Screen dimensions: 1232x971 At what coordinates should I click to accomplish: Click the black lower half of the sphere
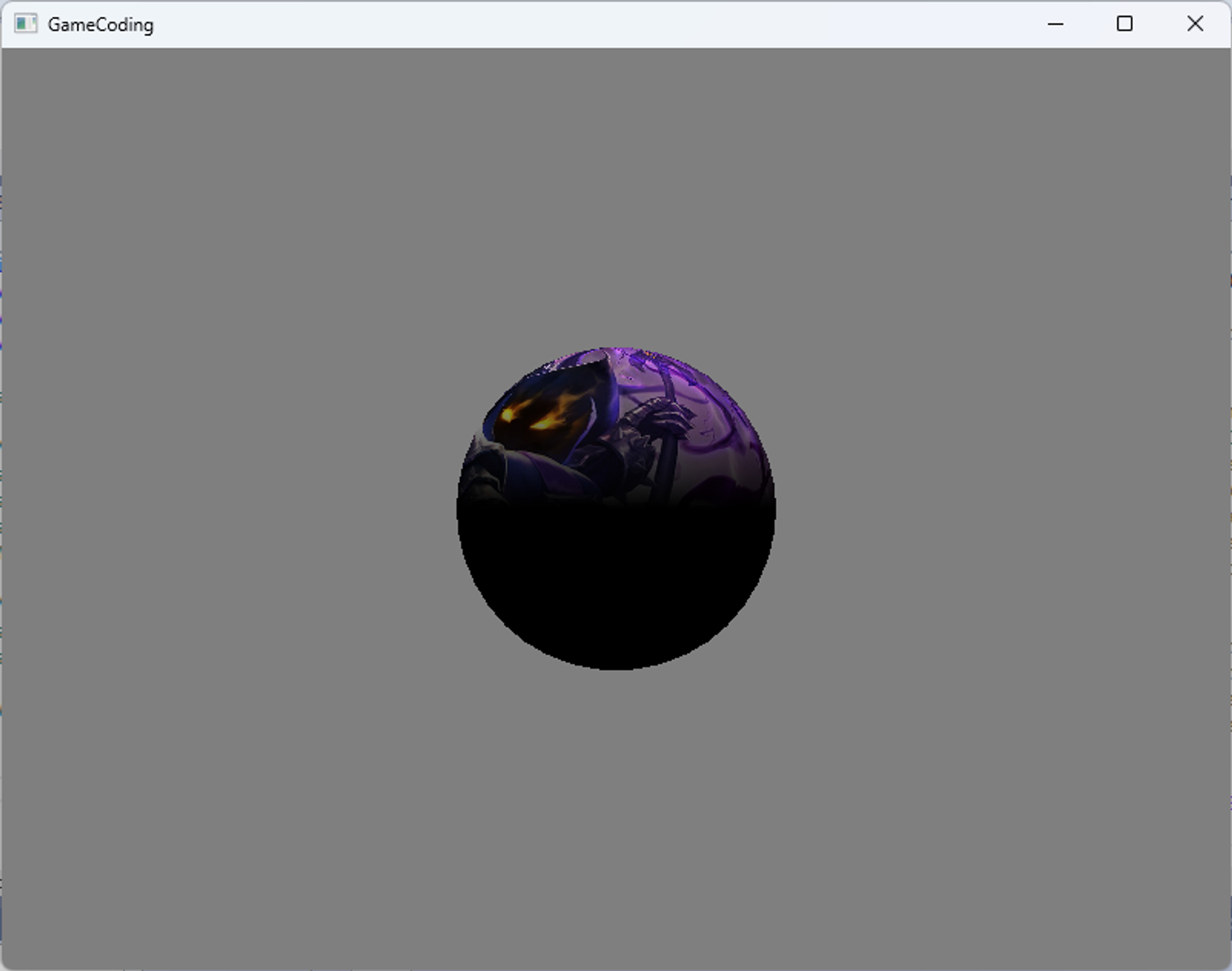pos(616,585)
